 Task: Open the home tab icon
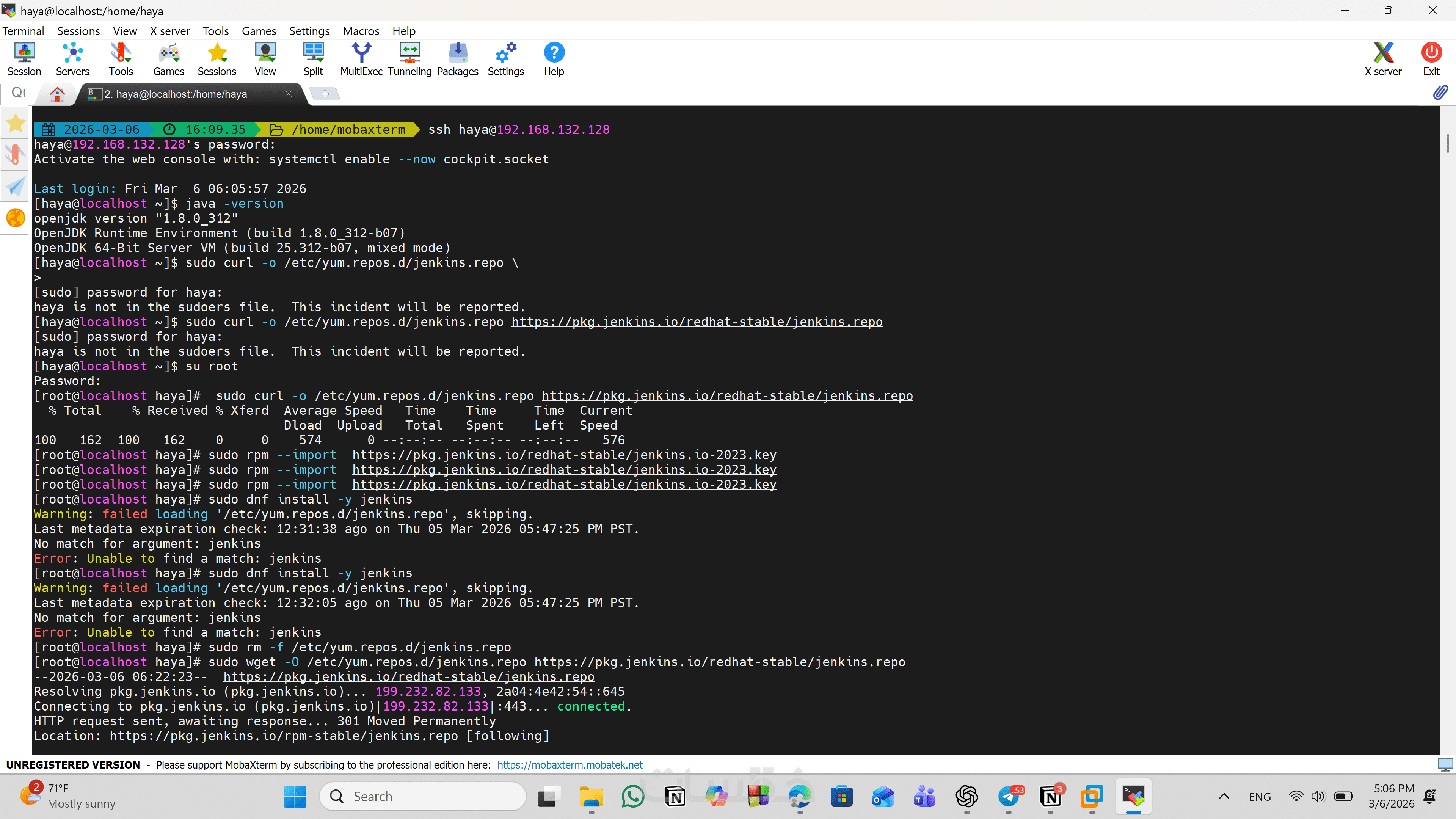tap(57, 94)
